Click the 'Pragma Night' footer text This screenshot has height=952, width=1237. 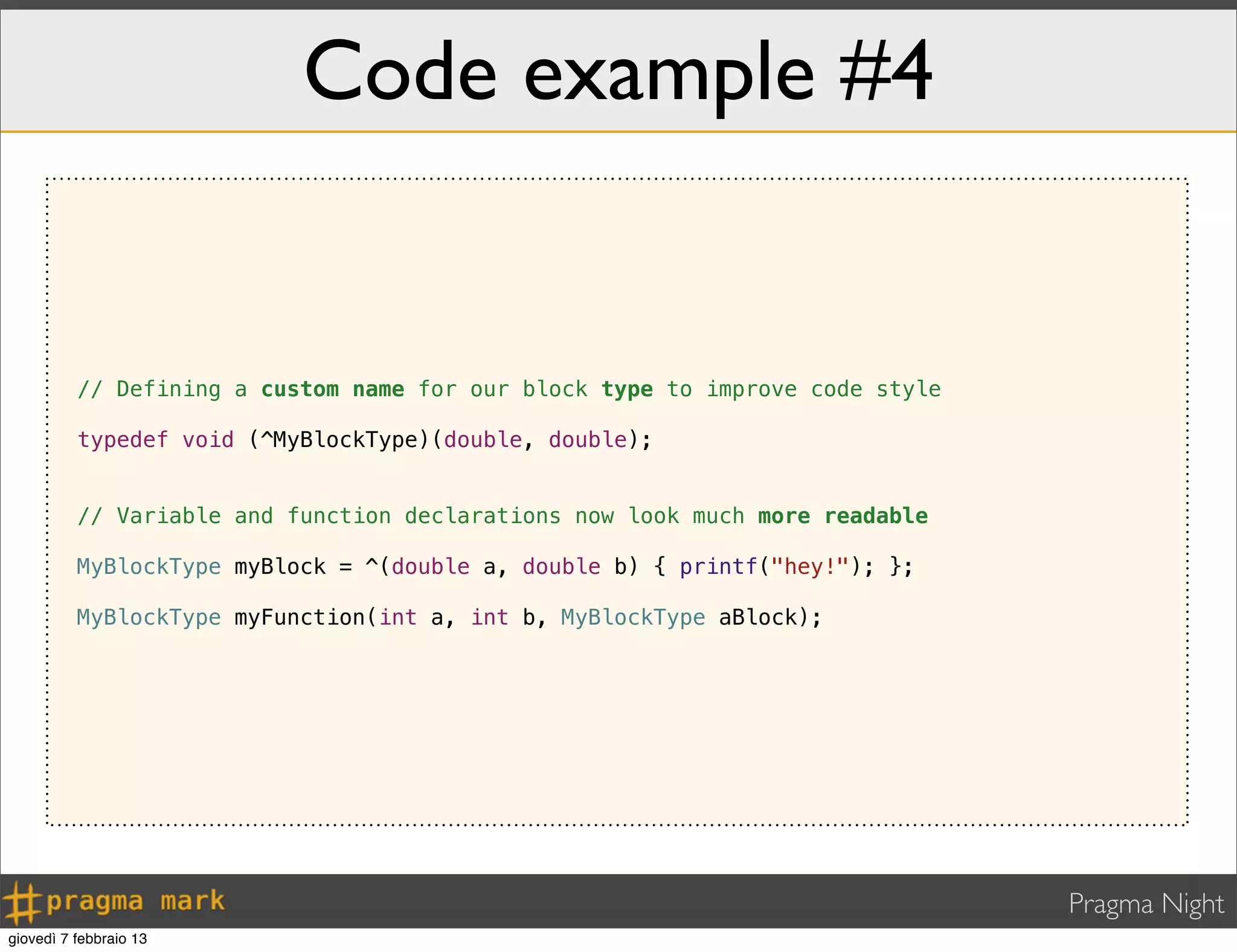(1146, 904)
